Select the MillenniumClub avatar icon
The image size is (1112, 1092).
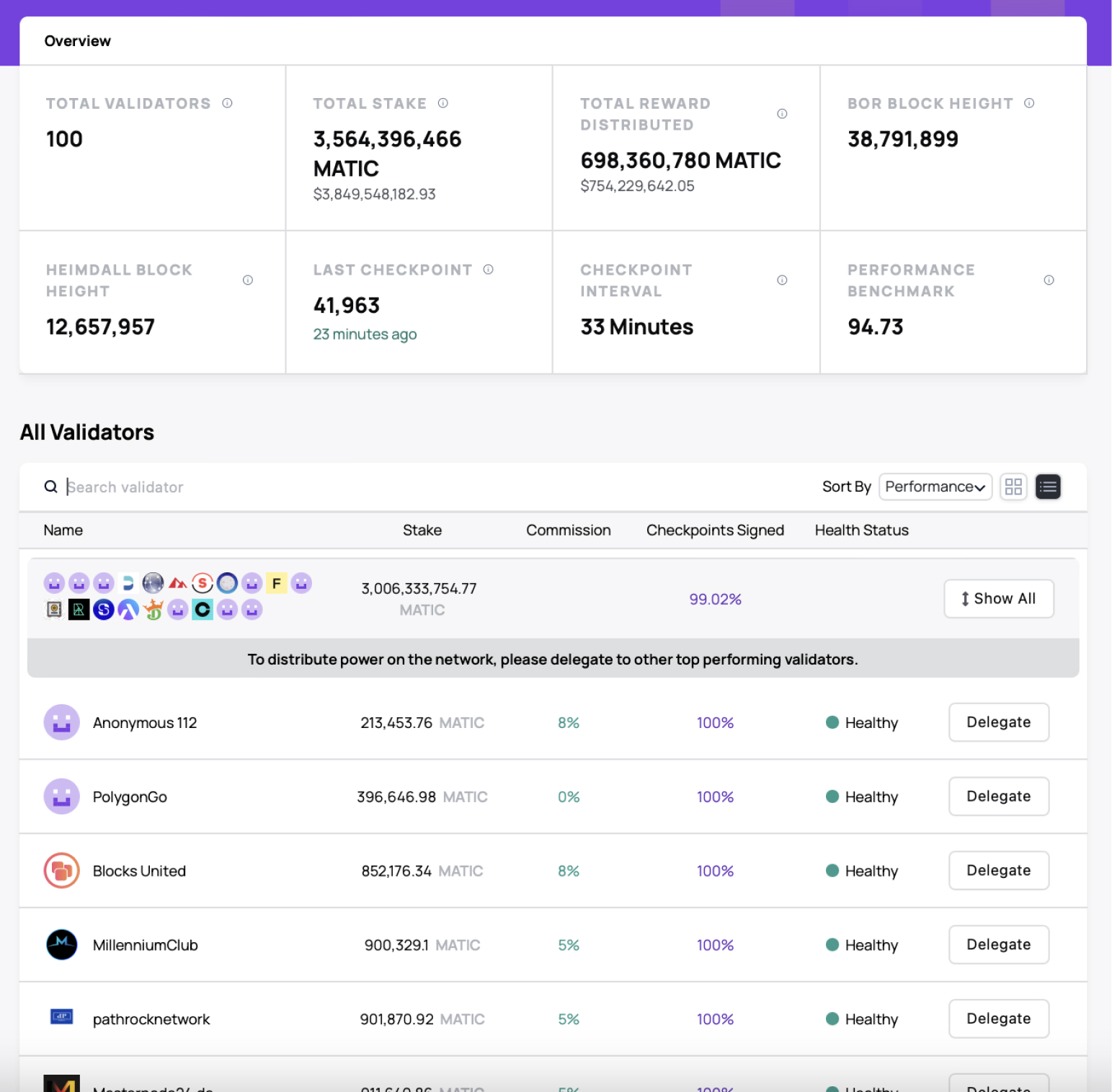coord(61,944)
